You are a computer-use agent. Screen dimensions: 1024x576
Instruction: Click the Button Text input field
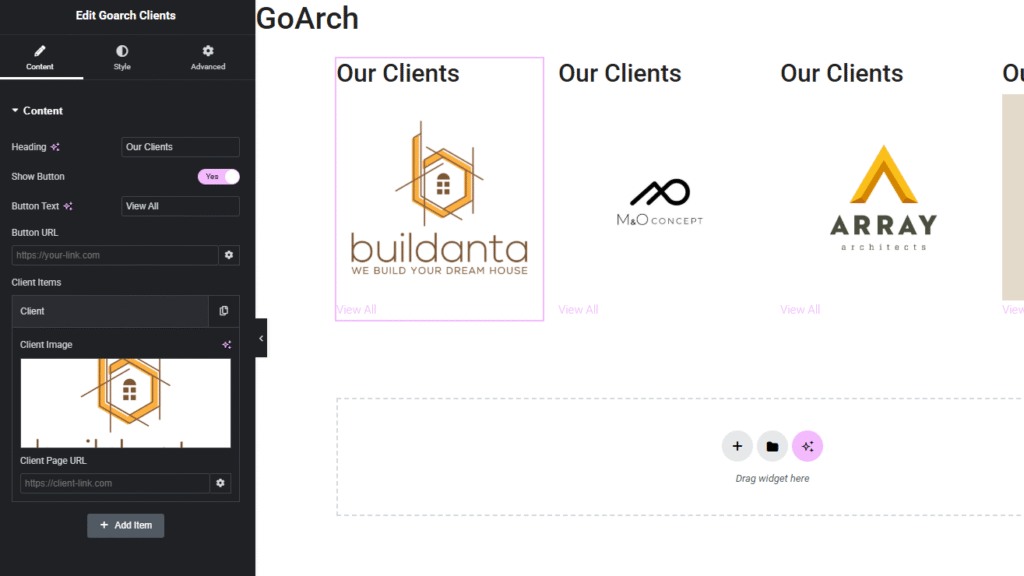click(180, 206)
